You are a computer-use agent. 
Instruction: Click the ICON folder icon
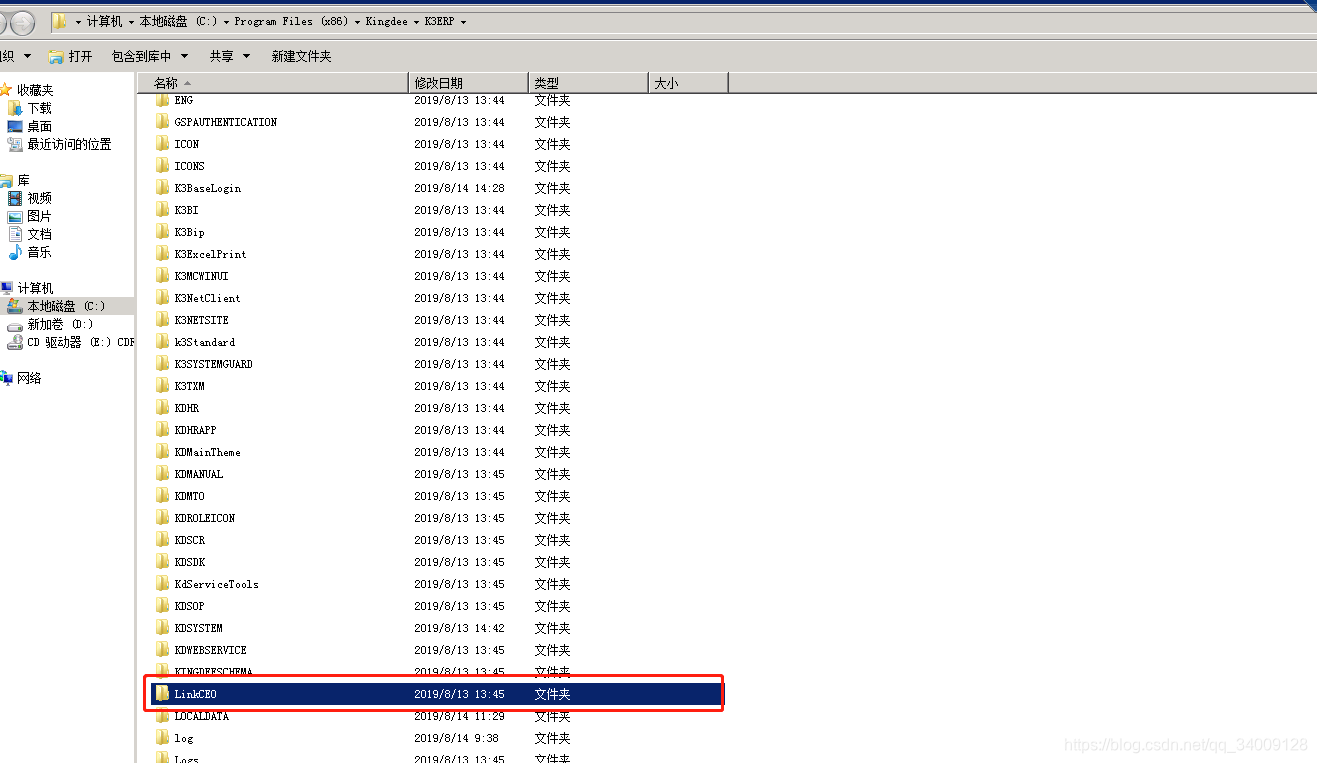(163, 144)
